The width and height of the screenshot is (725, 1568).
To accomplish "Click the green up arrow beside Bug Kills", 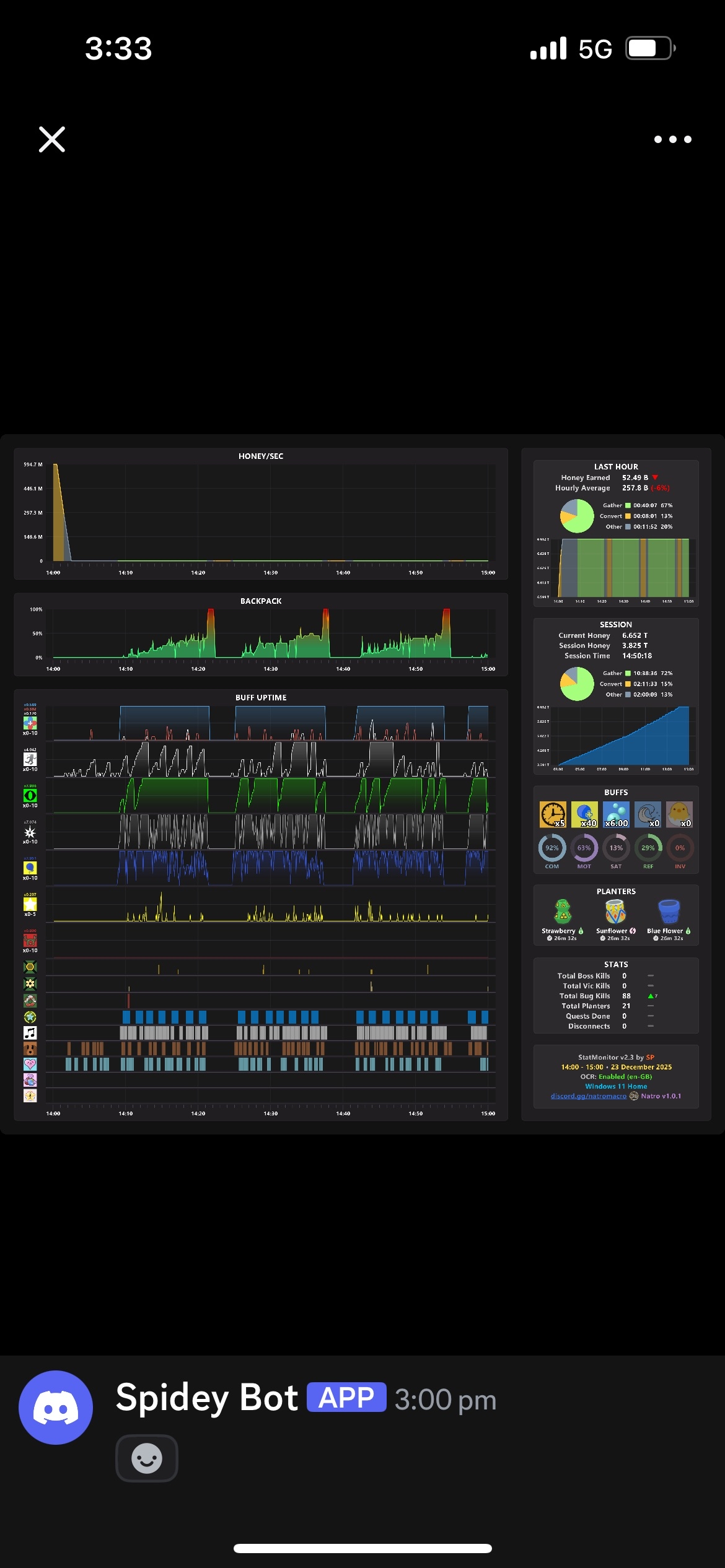I will [x=651, y=996].
